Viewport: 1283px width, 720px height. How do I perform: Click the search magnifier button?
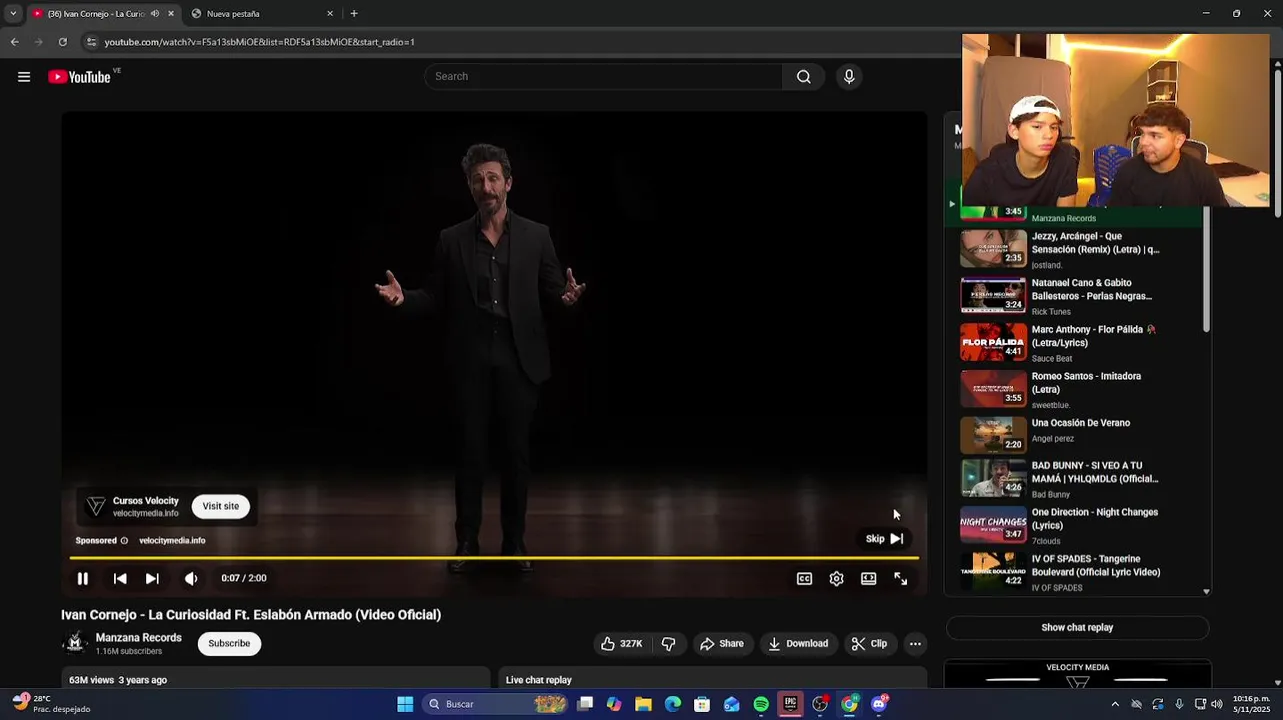coord(803,77)
